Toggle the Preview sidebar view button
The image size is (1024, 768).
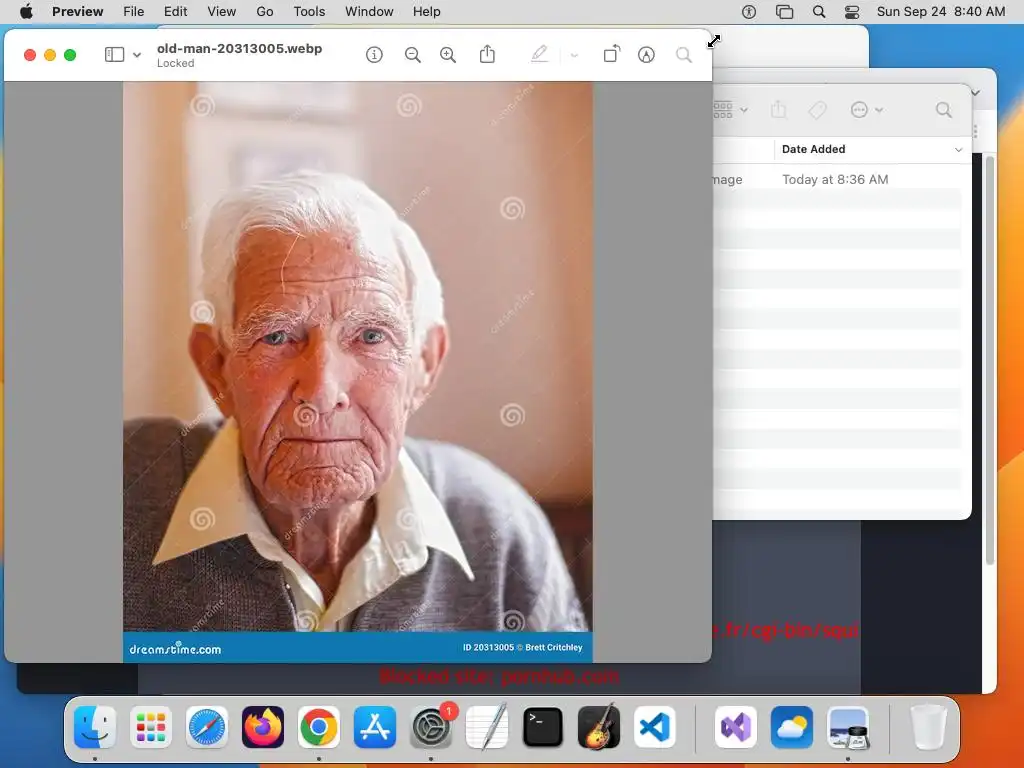click(x=114, y=55)
